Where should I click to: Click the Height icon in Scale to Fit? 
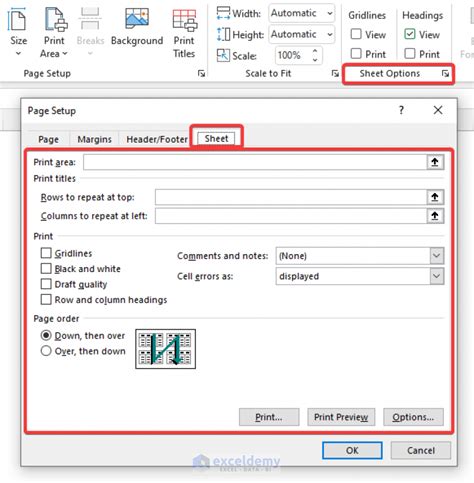tap(223, 34)
